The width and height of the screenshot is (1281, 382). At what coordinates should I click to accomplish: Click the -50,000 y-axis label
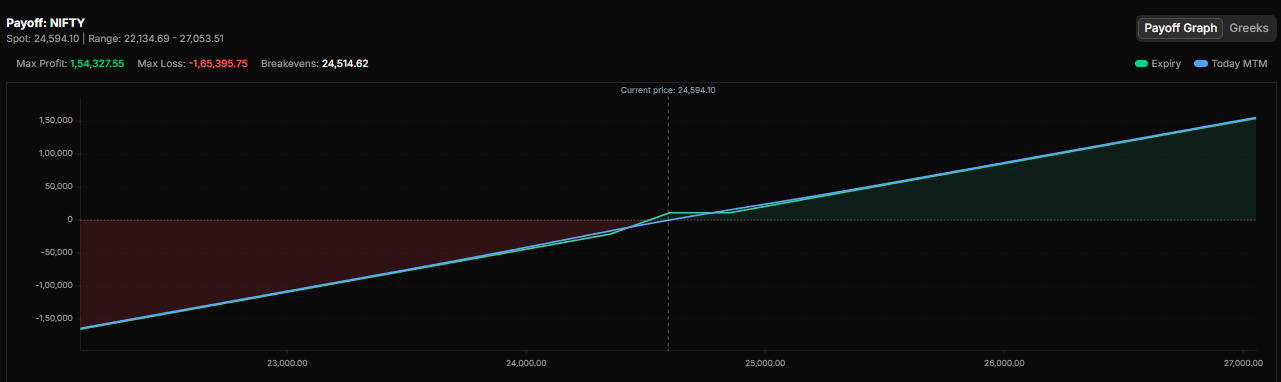tap(56, 252)
